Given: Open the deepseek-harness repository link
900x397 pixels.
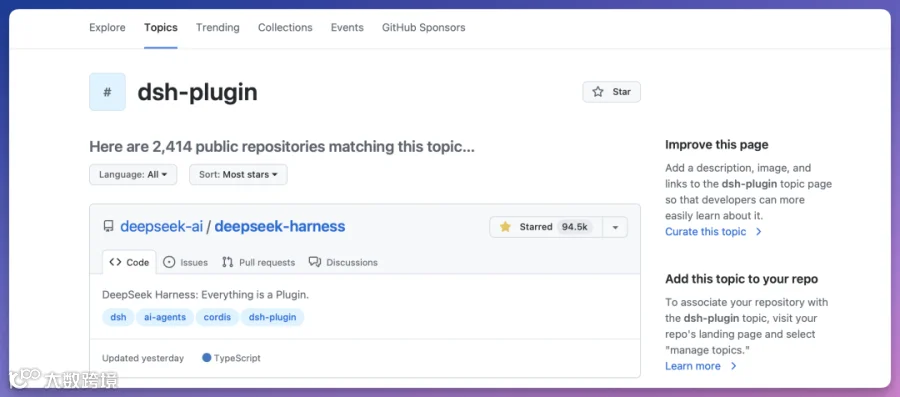Looking at the screenshot, I should coord(280,227).
